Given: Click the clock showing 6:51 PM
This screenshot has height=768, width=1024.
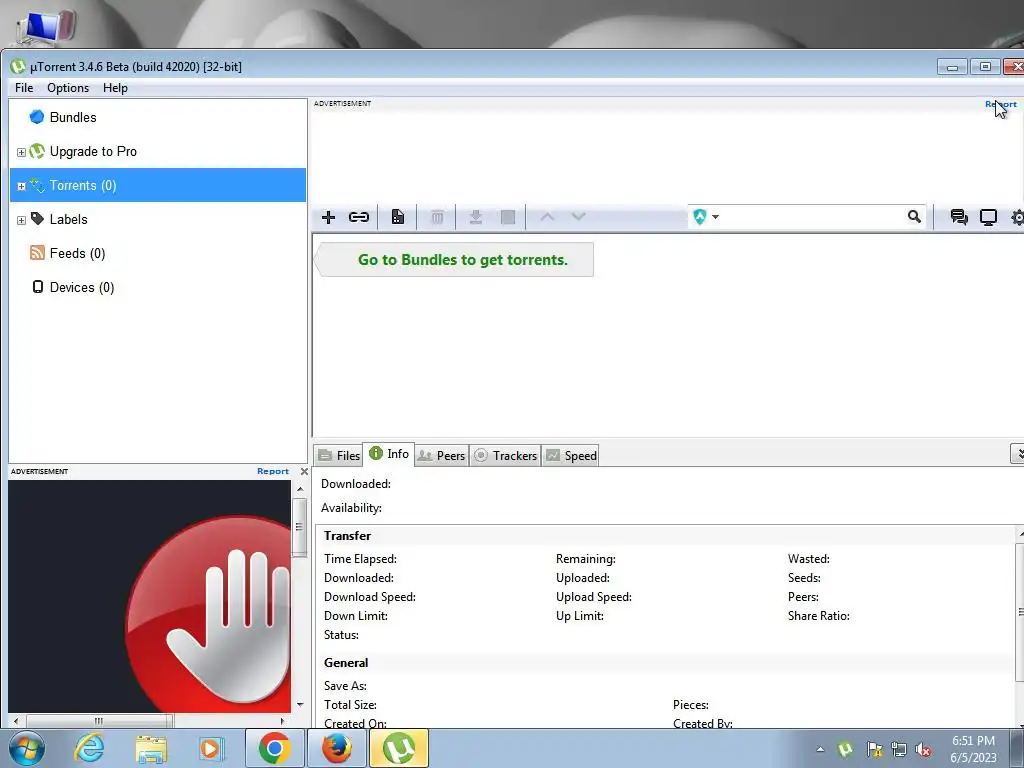Looking at the screenshot, I should point(973,749).
